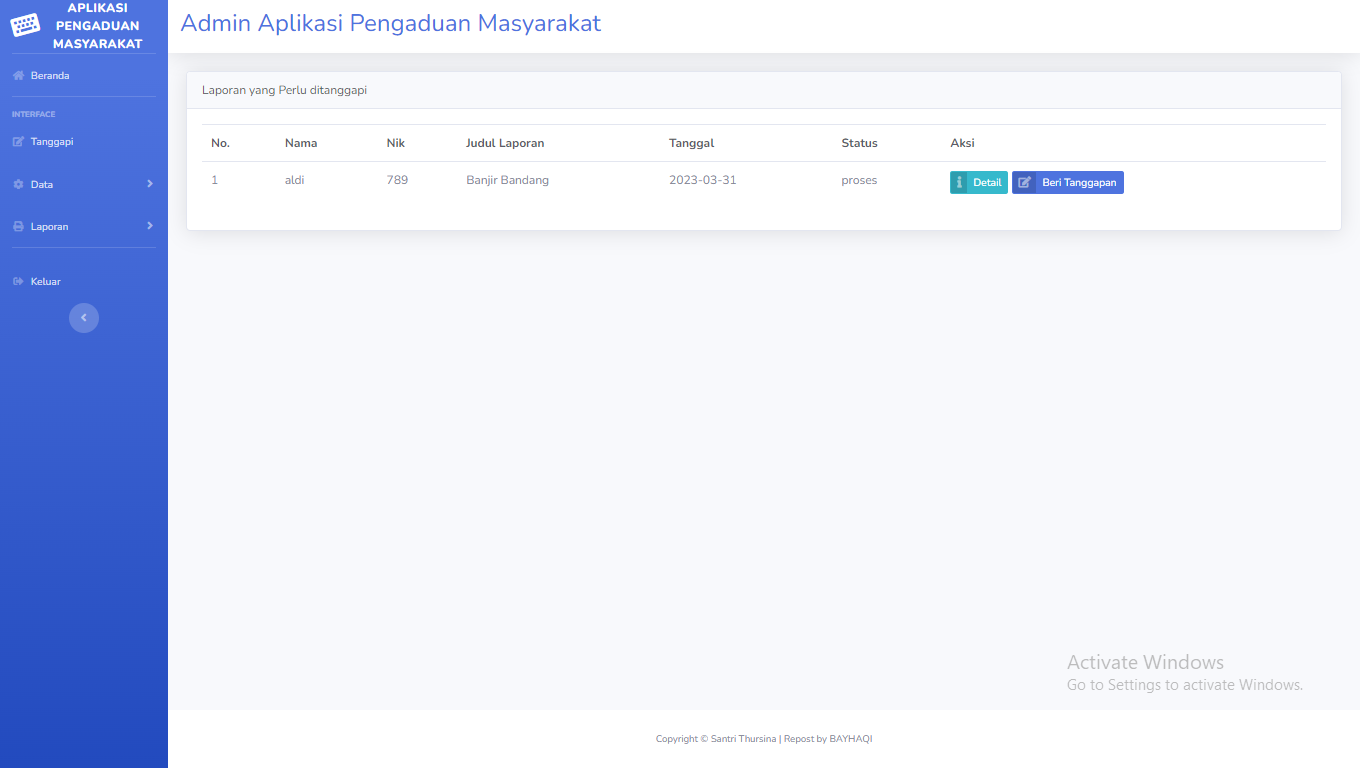Expand the Data submenu chevron
The image size is (1360, 768).
150,184
